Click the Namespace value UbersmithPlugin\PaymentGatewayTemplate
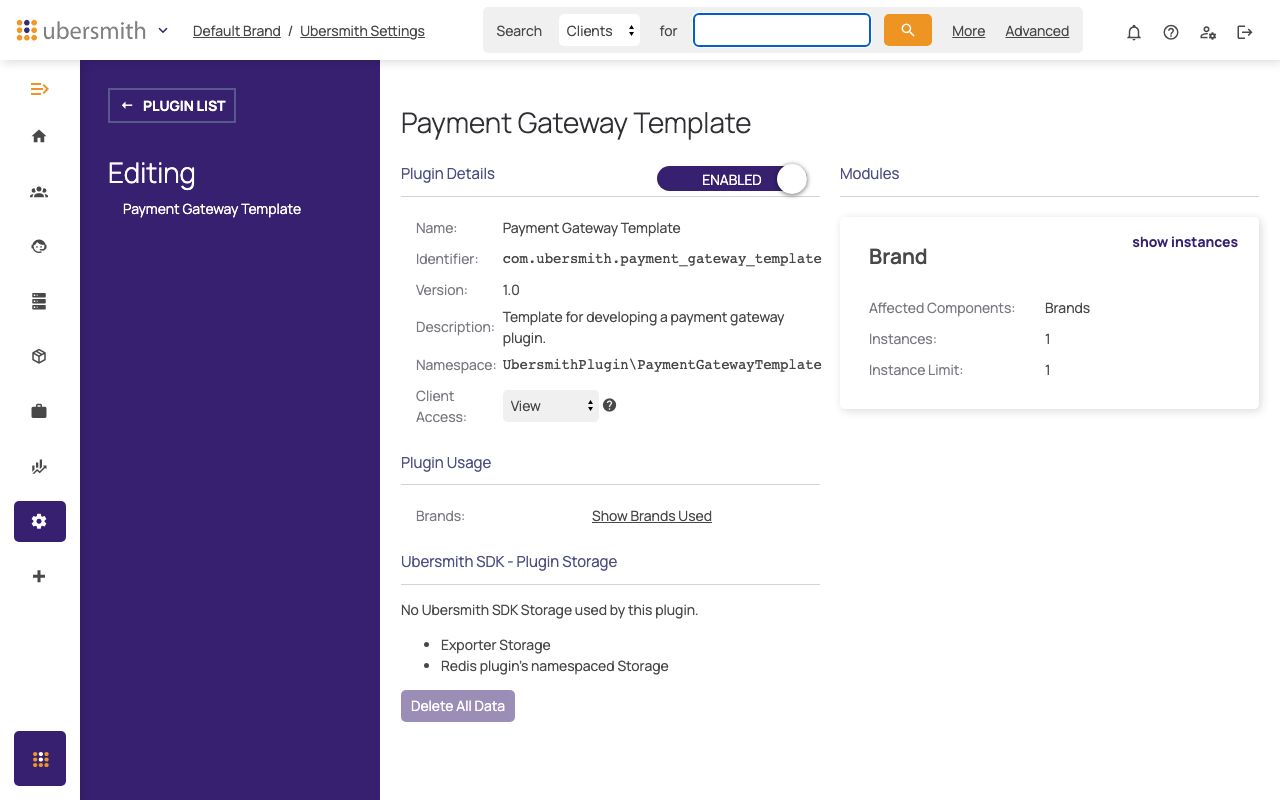The width and height of the screenshot is (1280, 800). 662,365
